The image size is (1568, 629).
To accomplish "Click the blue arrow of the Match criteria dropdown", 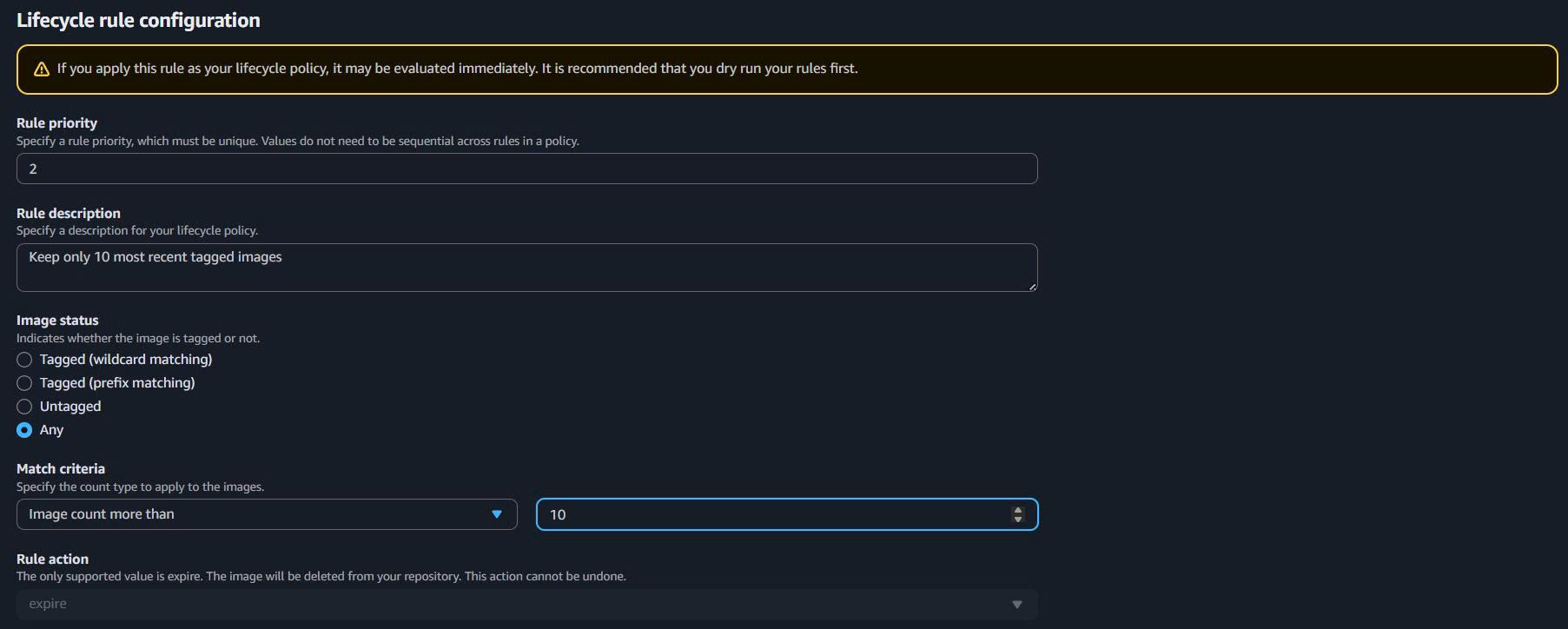I will click(497, 514).
